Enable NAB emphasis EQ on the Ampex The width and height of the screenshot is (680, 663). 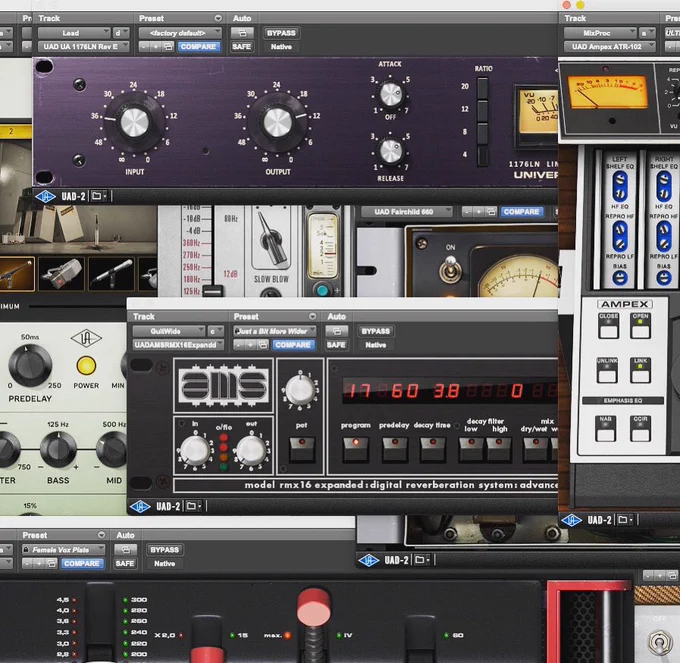click(x=606, y=428)
